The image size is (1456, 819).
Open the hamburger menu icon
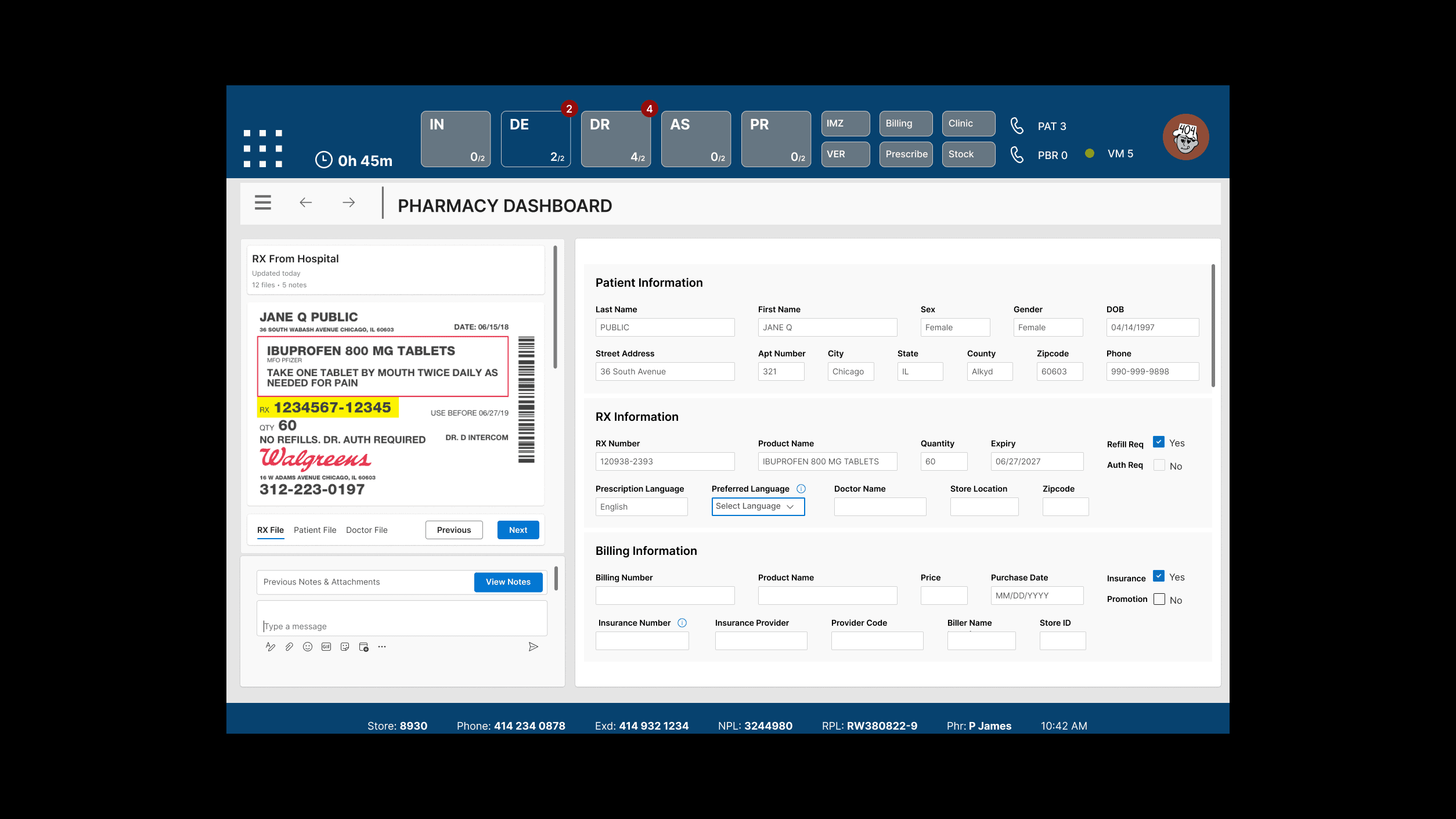pyautogui.click(x=263, y=203)
